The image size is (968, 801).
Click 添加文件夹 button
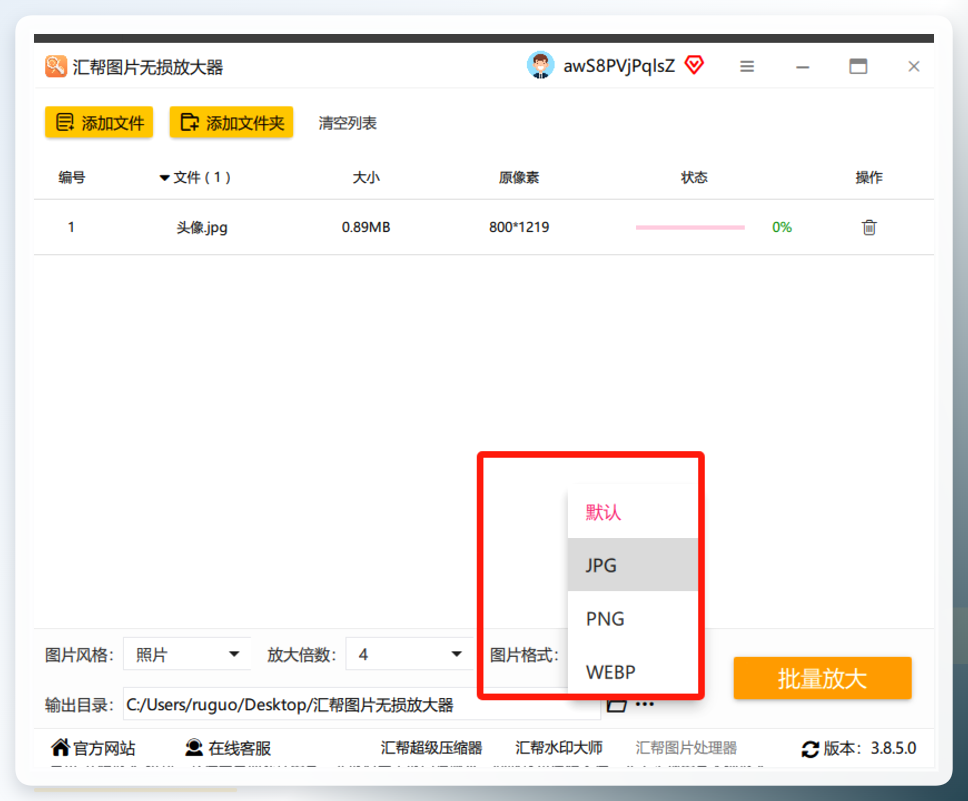[x=232, y=122]
